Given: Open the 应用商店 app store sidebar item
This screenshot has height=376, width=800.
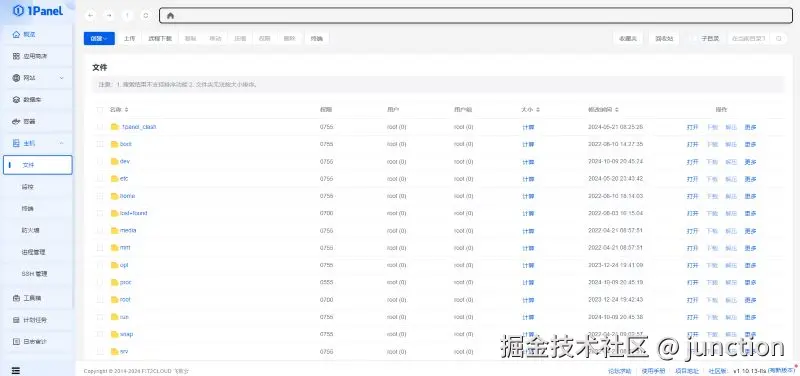Looking at the screenshot, I should click(38, 56).
